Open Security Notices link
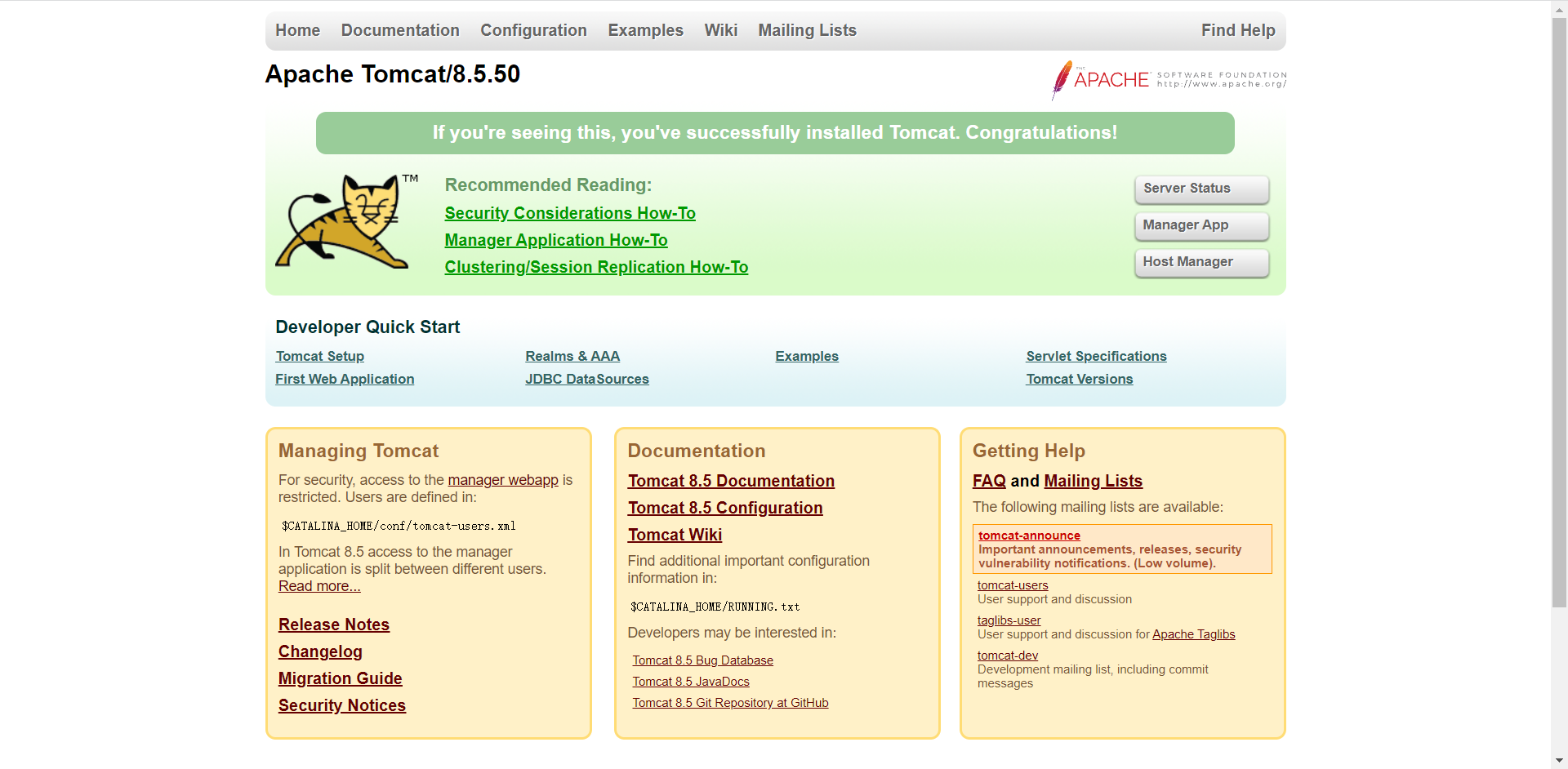 point(342,705)
